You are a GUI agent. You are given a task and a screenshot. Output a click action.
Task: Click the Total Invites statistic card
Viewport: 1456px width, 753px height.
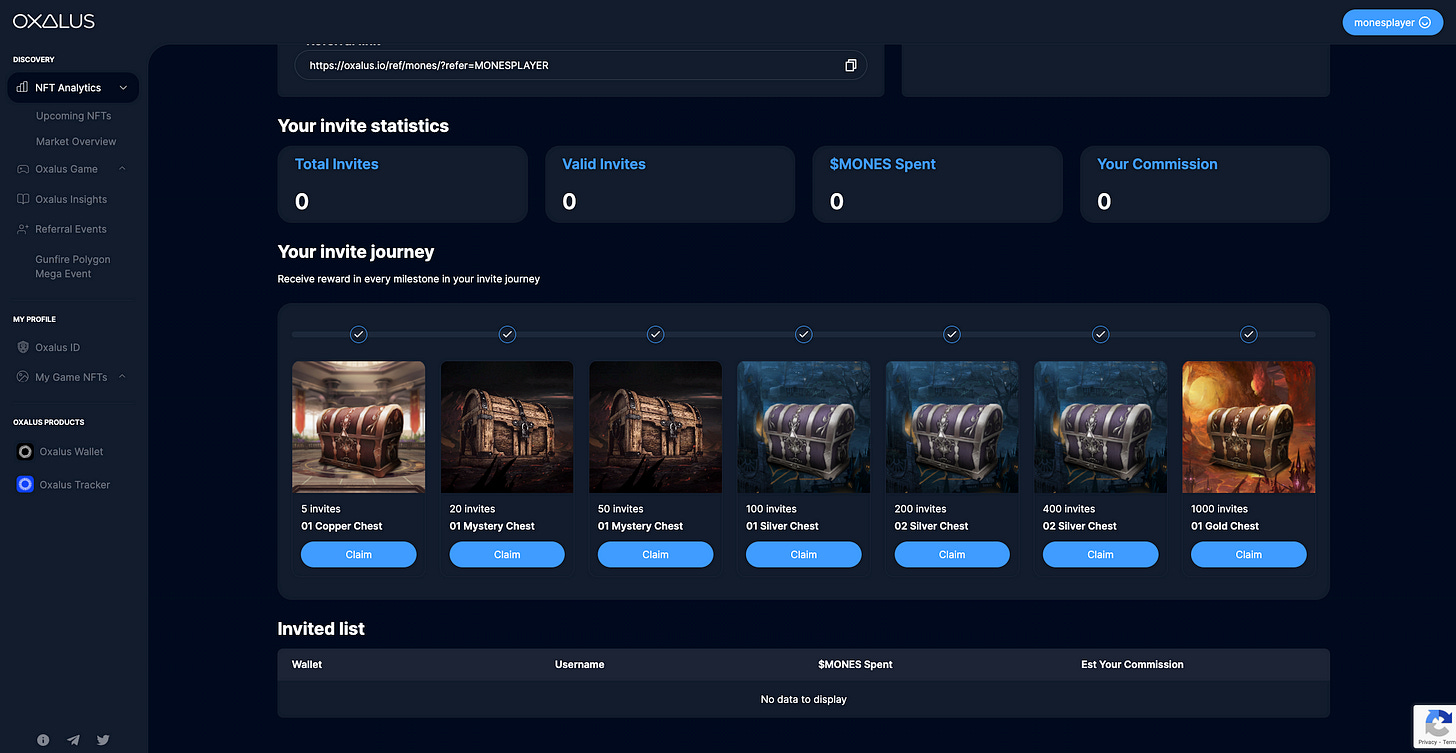click(402, 184)
